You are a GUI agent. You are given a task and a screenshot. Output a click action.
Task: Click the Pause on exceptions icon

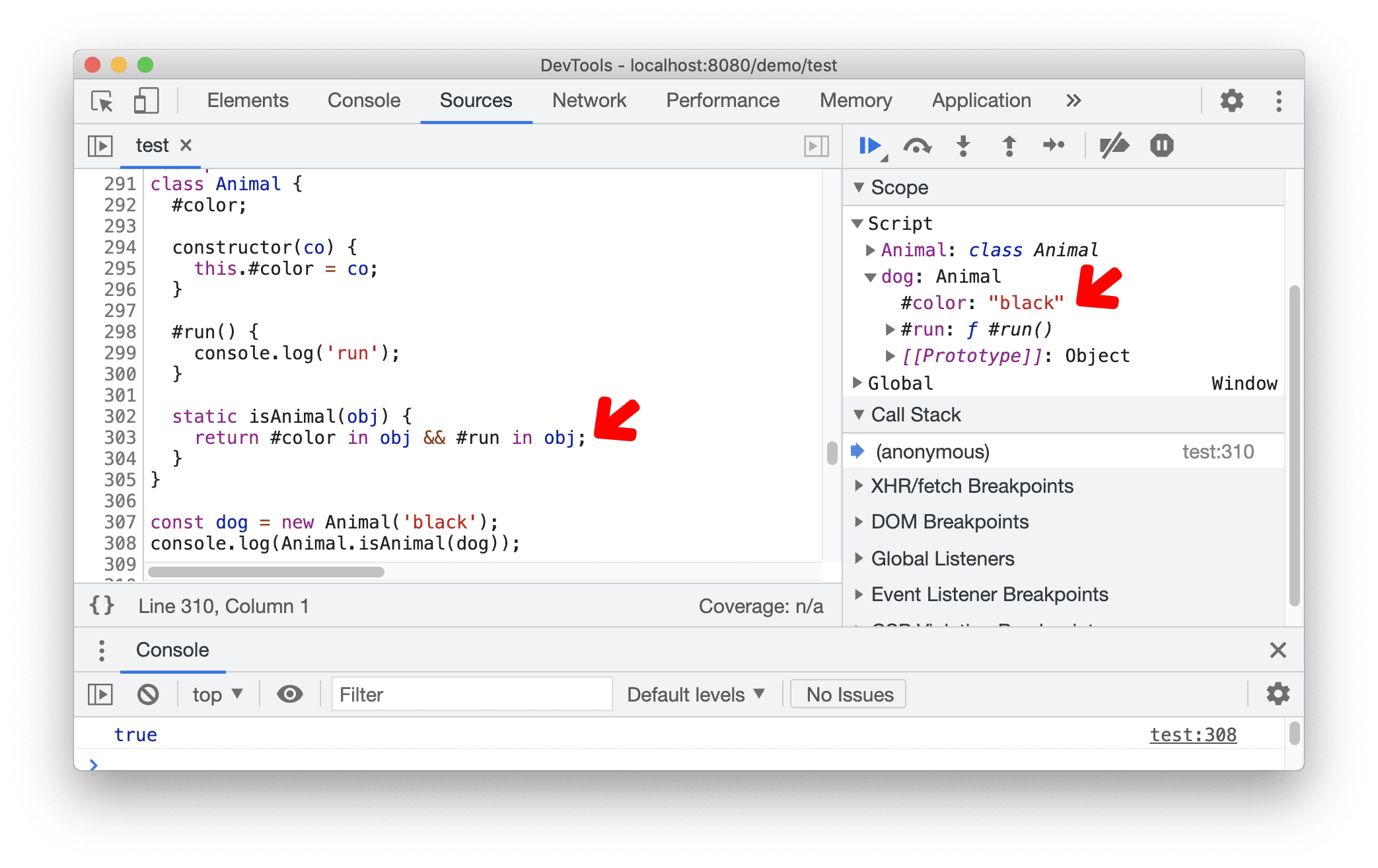click(1163, 145)
